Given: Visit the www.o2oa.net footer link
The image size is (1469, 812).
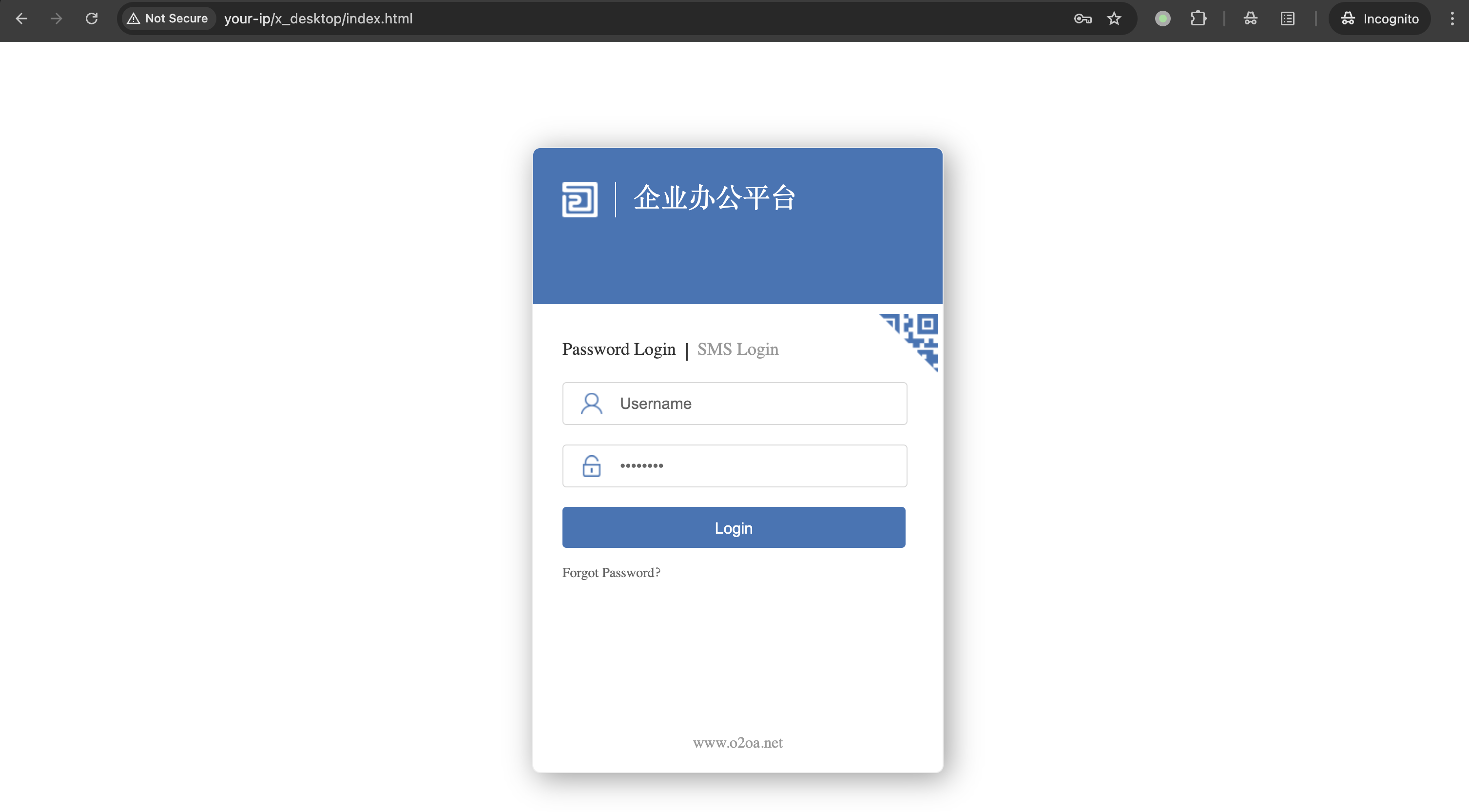Looking at the screenshot, I should (737, 742).
